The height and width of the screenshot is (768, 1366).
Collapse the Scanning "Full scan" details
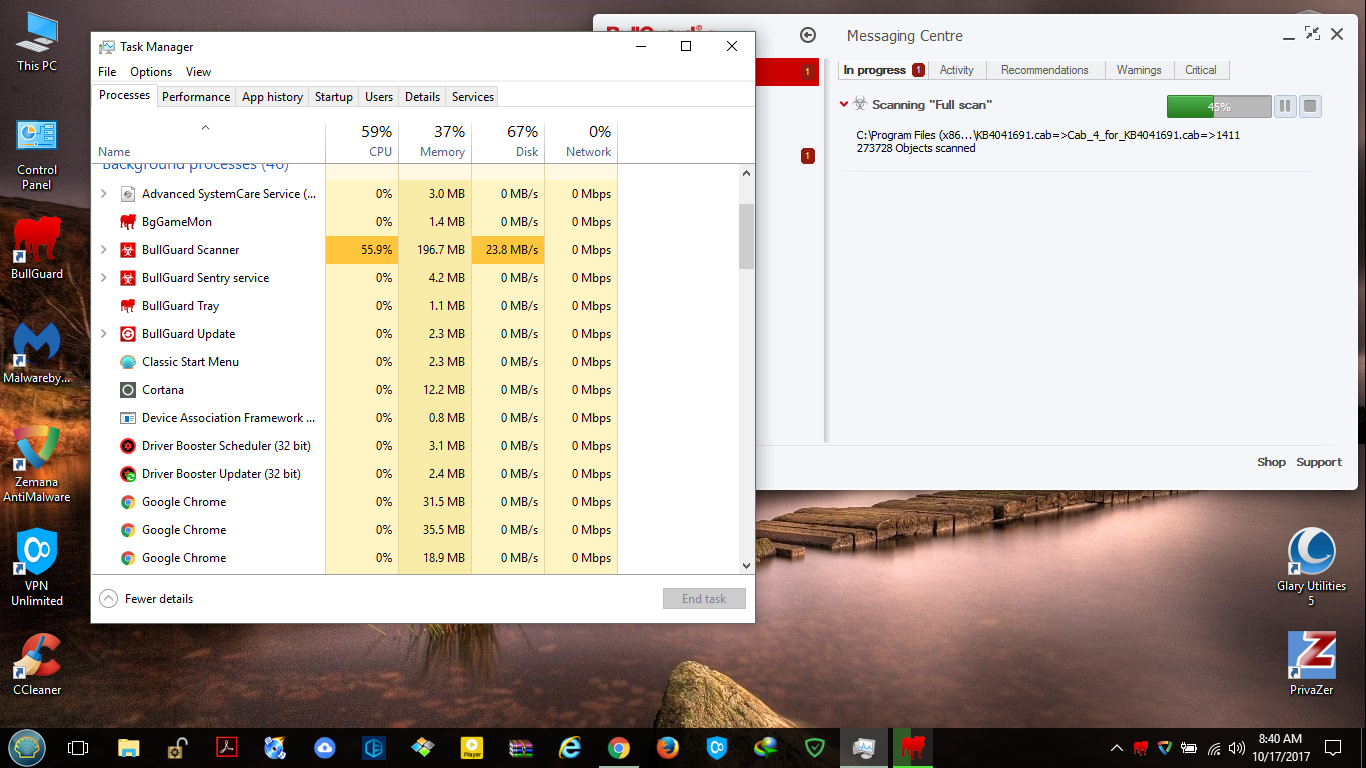click(844, 104)
